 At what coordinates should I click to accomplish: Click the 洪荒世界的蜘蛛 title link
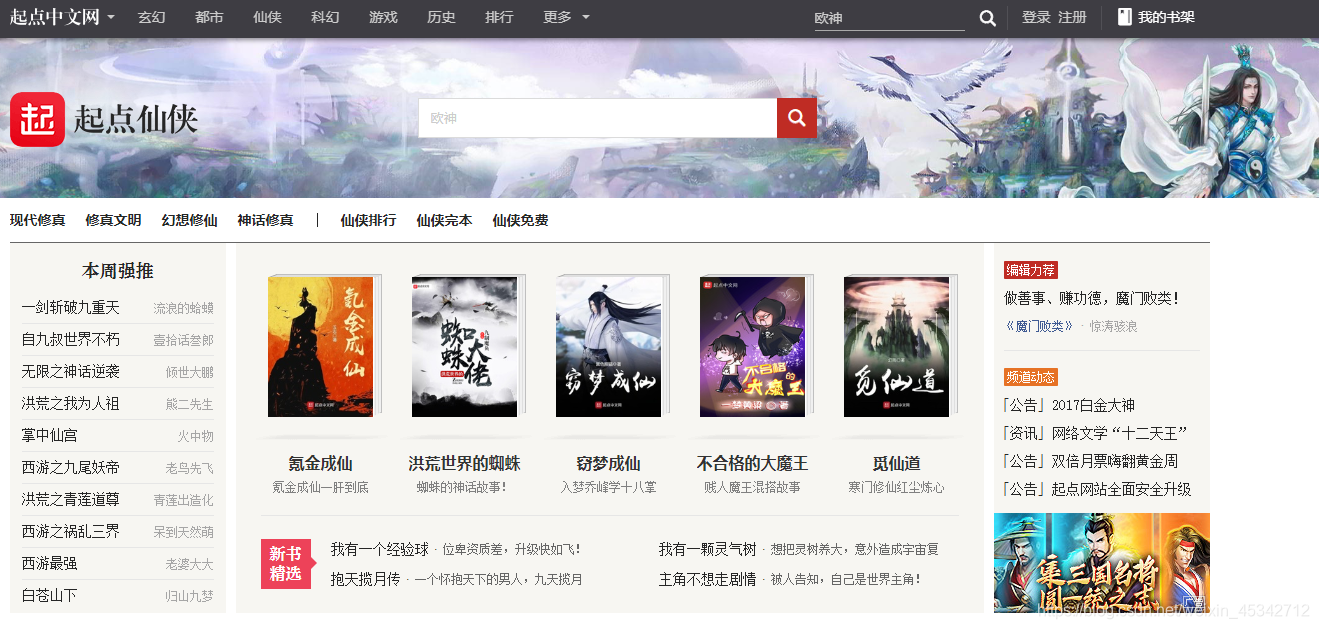465,463
